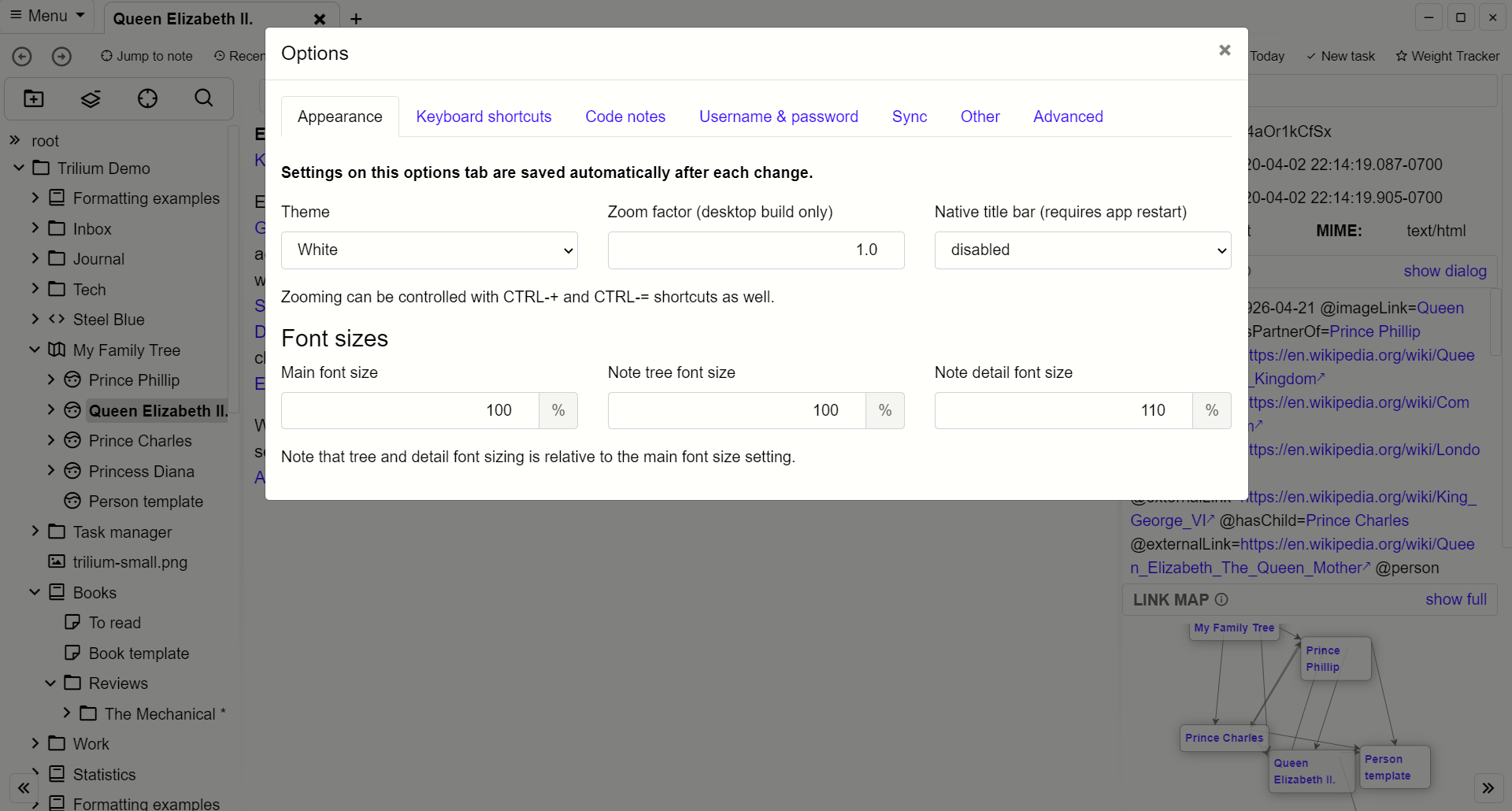Open the Menu dropdown
The height and width of the screenshot is (811, 1512).
pos(47,16)
